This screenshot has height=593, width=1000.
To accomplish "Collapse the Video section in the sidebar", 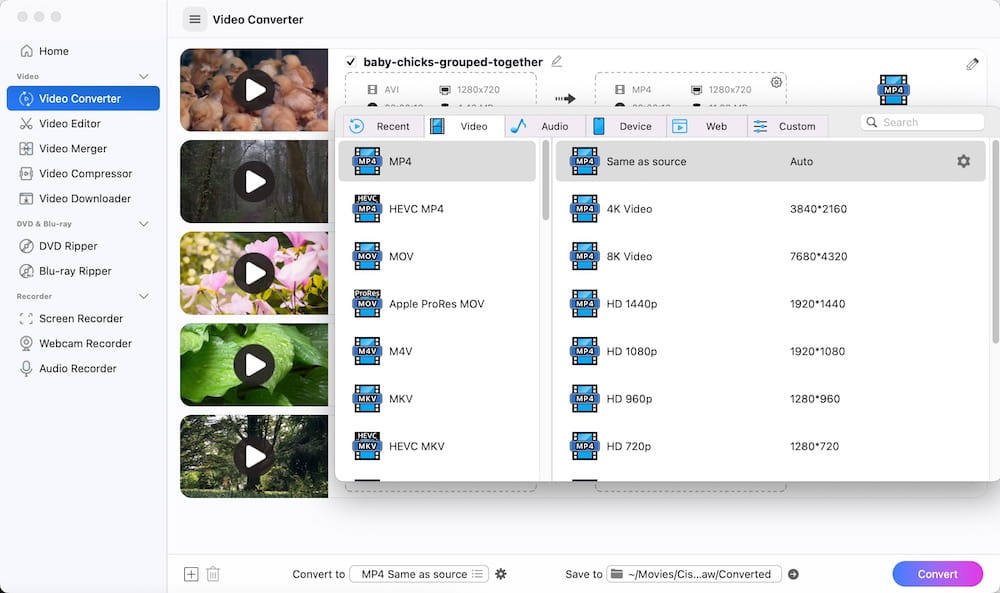I will click(143, 77).
